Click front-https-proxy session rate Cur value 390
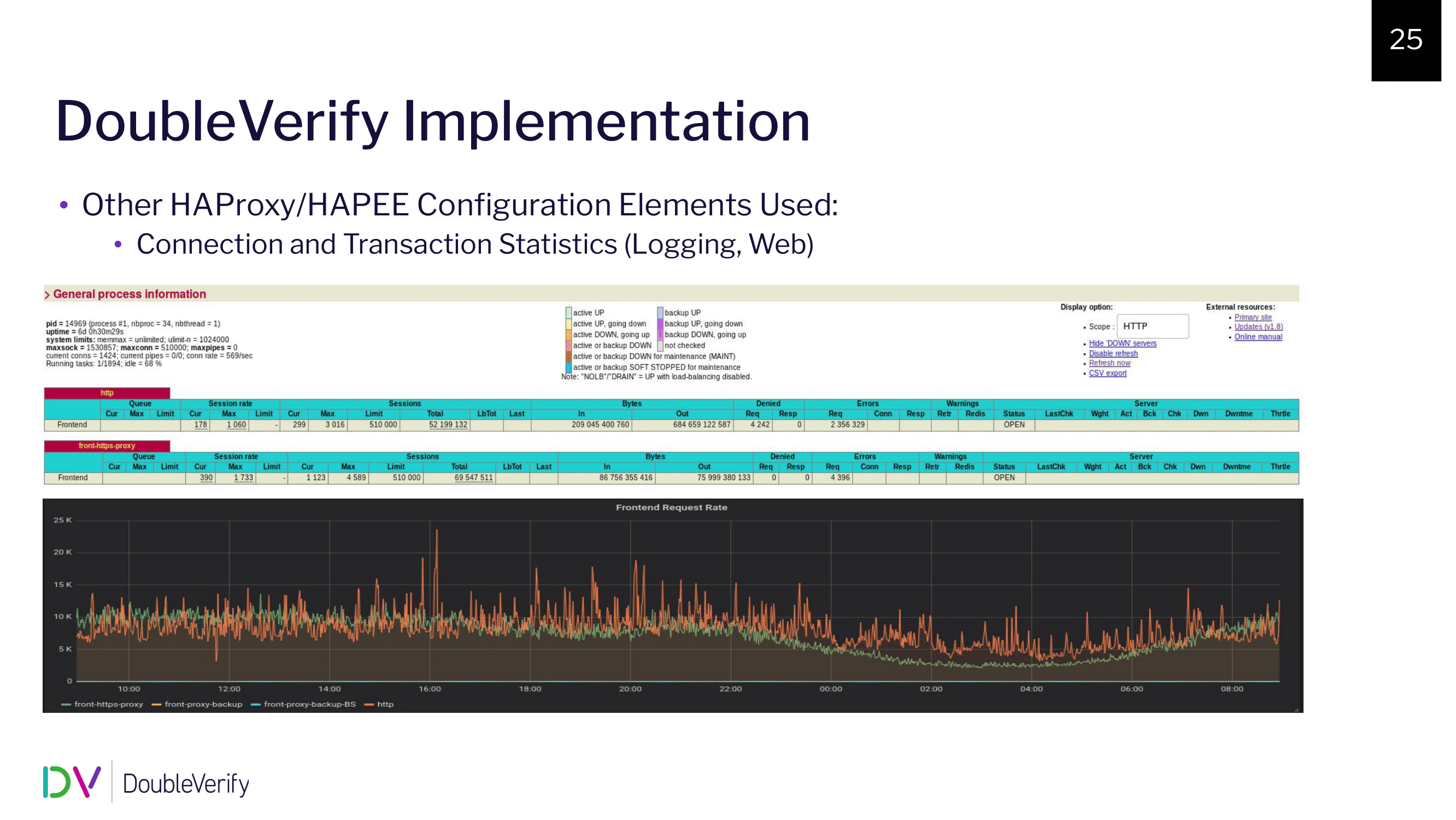The image size is (1456, 820). pos(206,478)
